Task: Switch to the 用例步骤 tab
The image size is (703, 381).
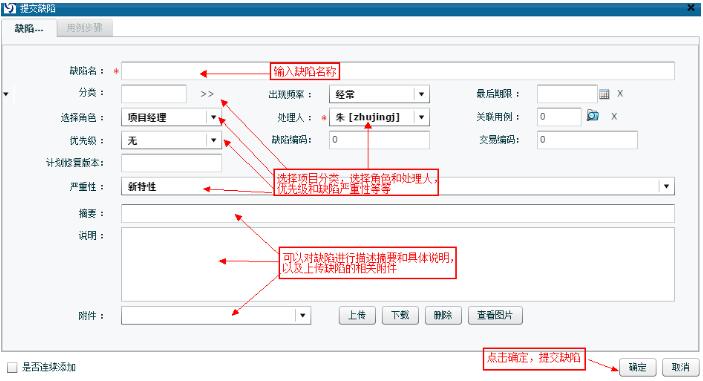Action: point(84,28)
